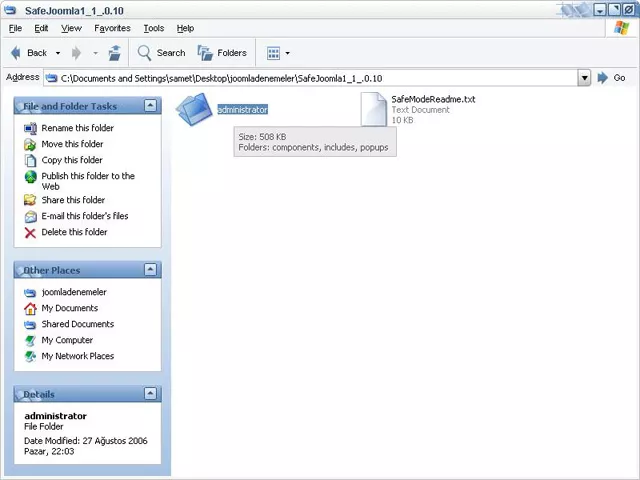Click the Up one level folder icon
Image resolution: width=640 pixels, height=480 pixels.
tap(115, 53)
